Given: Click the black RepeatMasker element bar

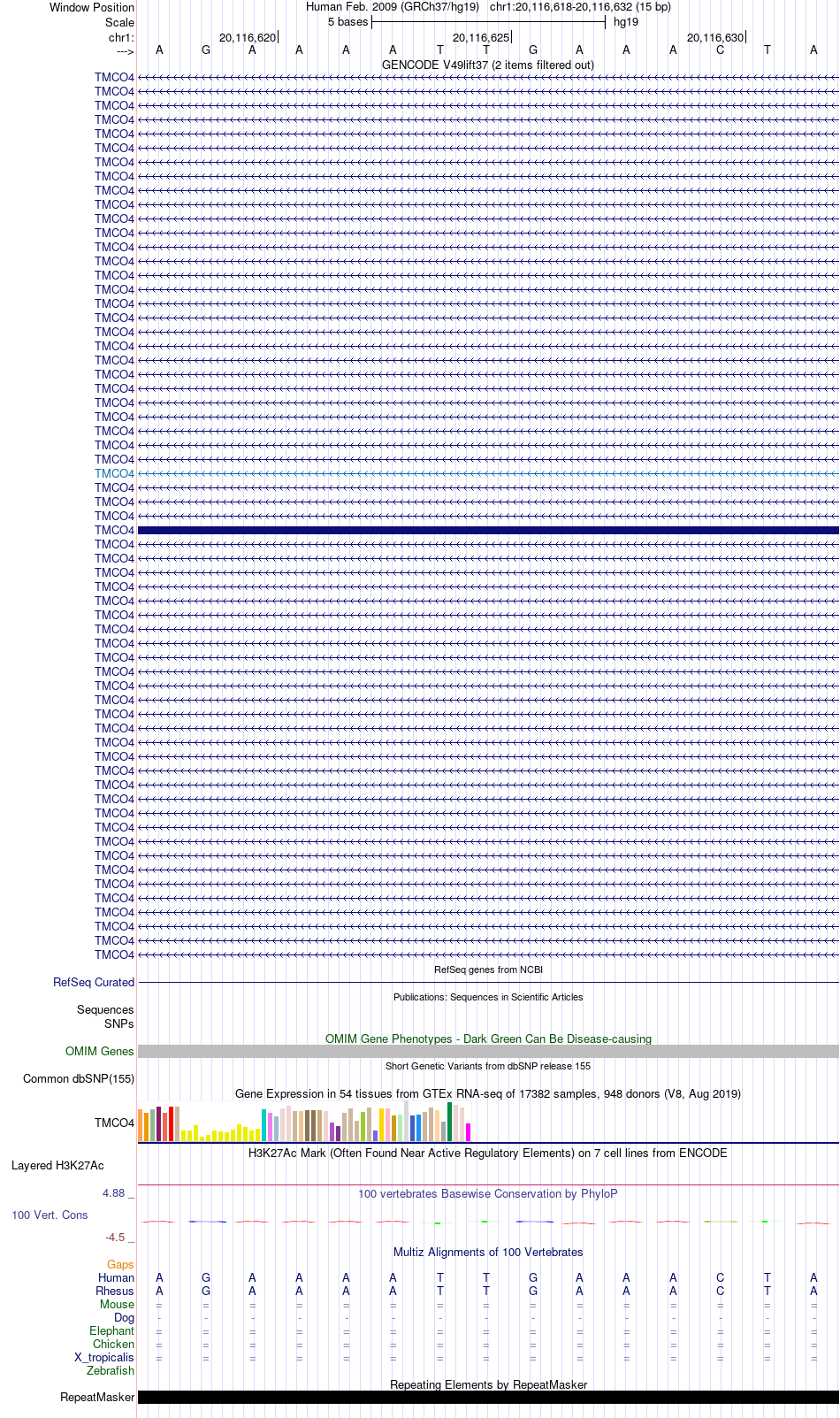Looking at the screenshot, I should (x=488, y=1398).
